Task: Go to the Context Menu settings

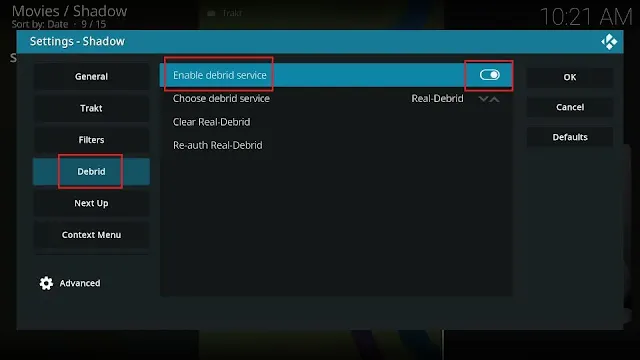Action: [x=91, y=235]
